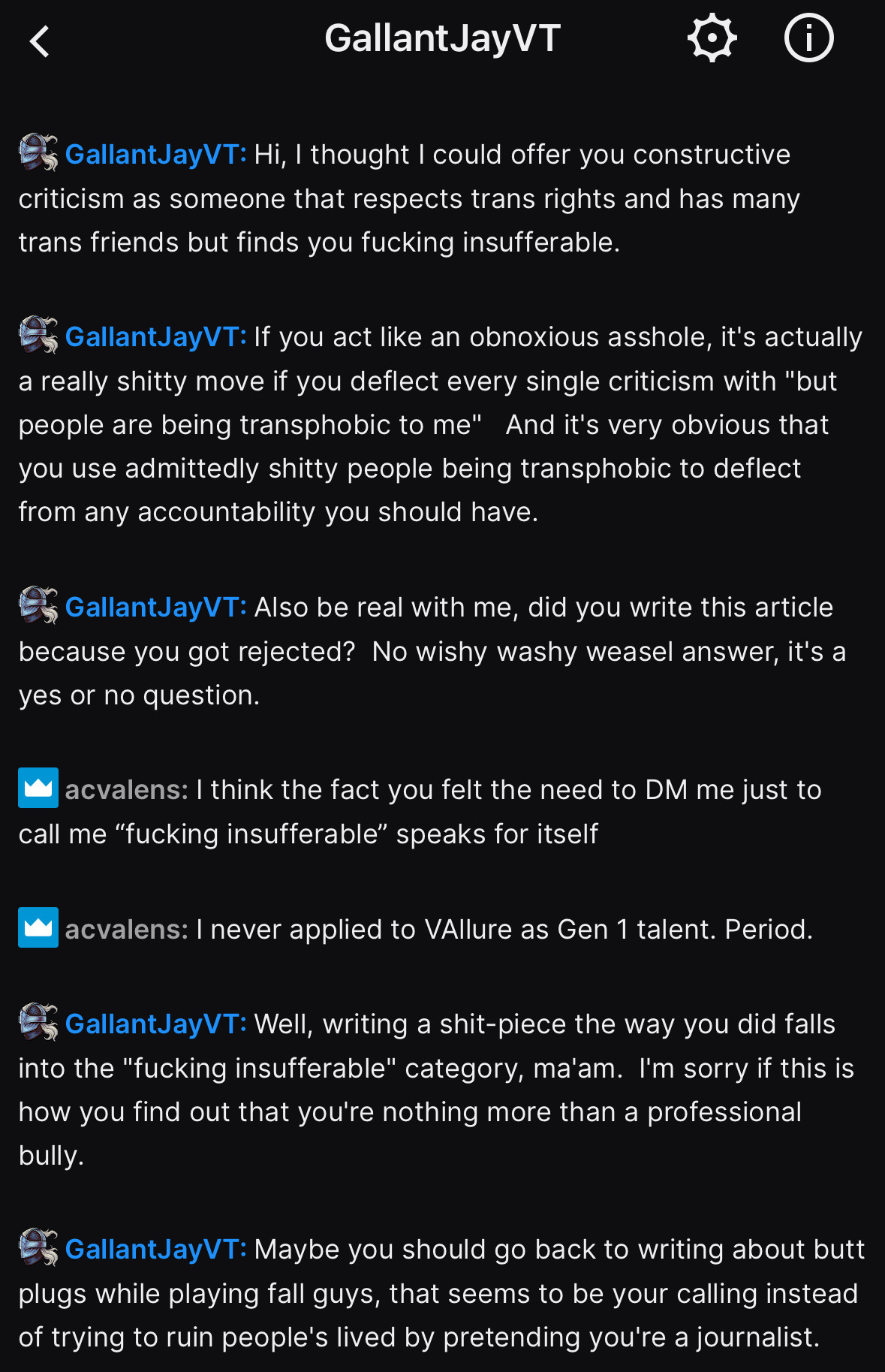
Task: Open GallantJayVT username on first message
Action: coord(155,154)
